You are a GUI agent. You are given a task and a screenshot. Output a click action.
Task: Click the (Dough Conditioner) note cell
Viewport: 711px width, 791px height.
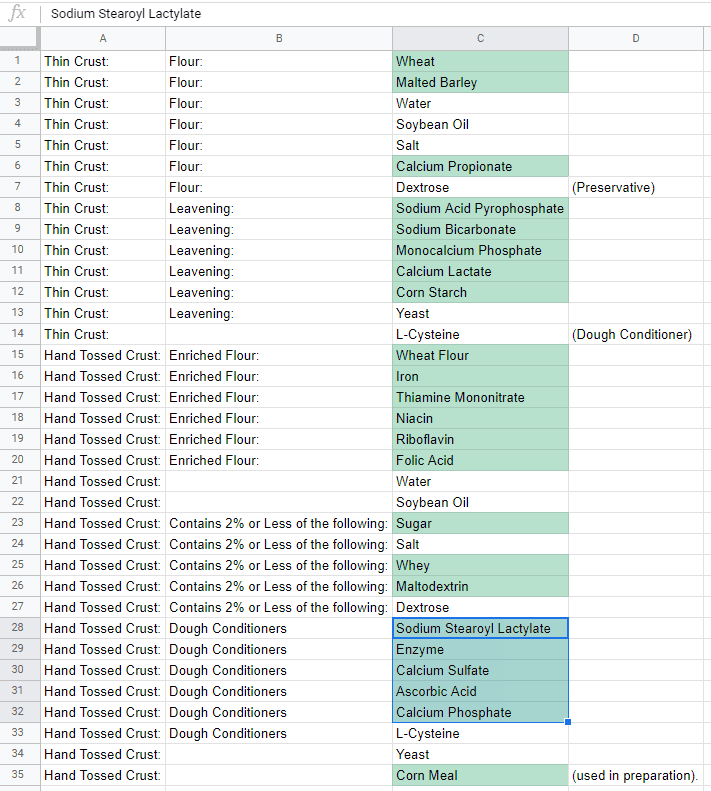pos(636,334)
